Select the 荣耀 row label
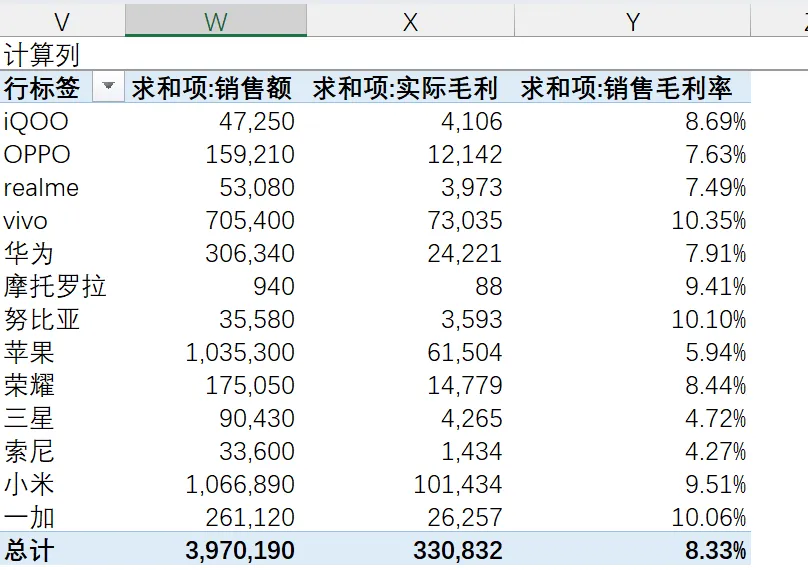 pyautogui.click(x=29, y=385)
